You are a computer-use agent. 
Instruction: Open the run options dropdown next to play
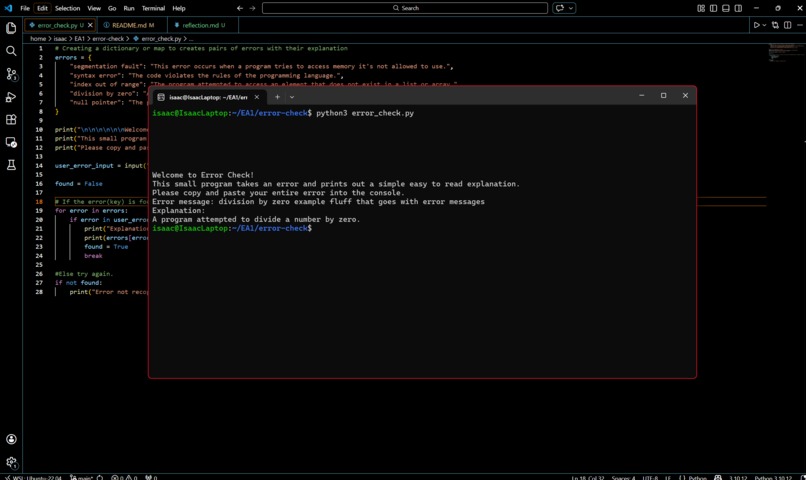(764, 25)
